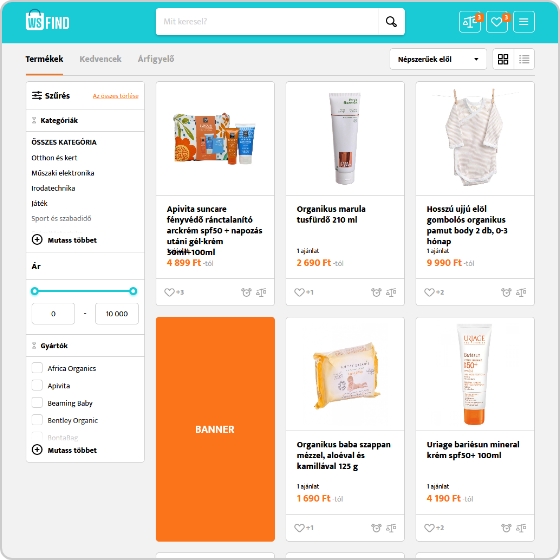The width and height of the screenshot is (560, 560).
Task: Click the right price slider handle
Action: [133, 291]
